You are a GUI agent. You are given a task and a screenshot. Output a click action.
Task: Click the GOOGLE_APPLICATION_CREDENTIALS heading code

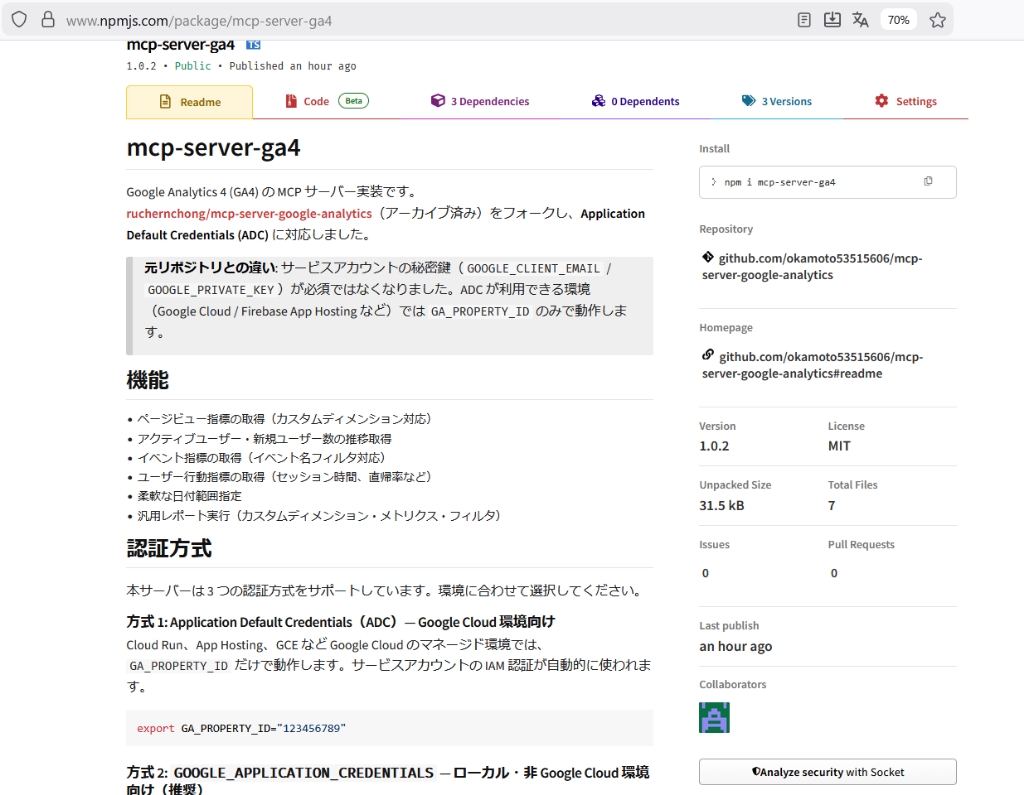pos(304,773)
